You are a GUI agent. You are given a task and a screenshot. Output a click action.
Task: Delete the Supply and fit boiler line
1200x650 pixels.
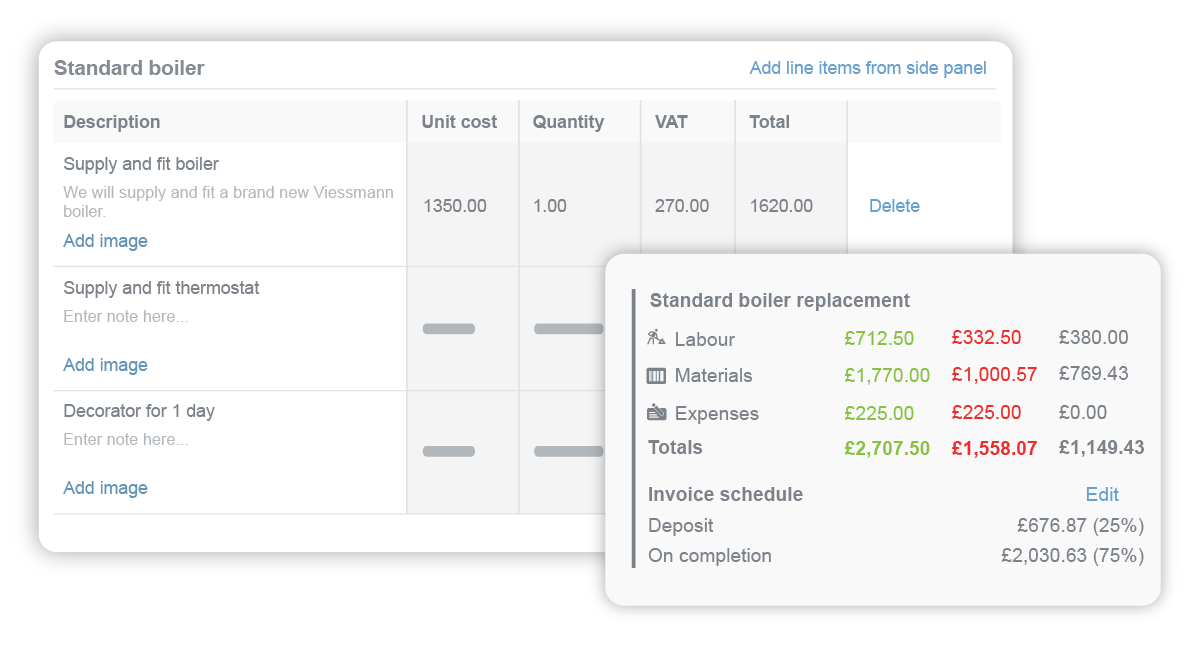(x=894, y=205)
